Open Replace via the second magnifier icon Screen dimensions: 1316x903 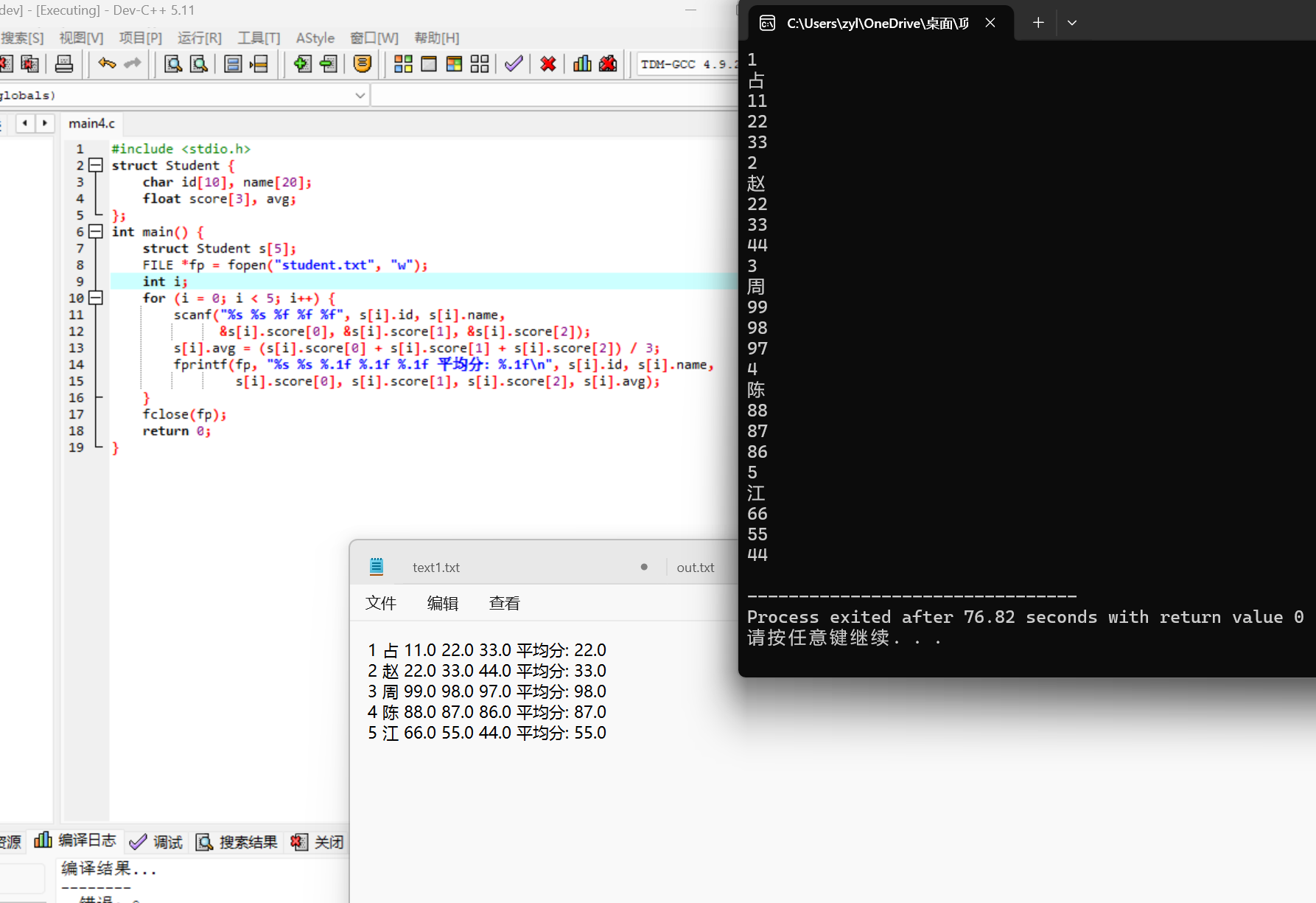(199, 64)
